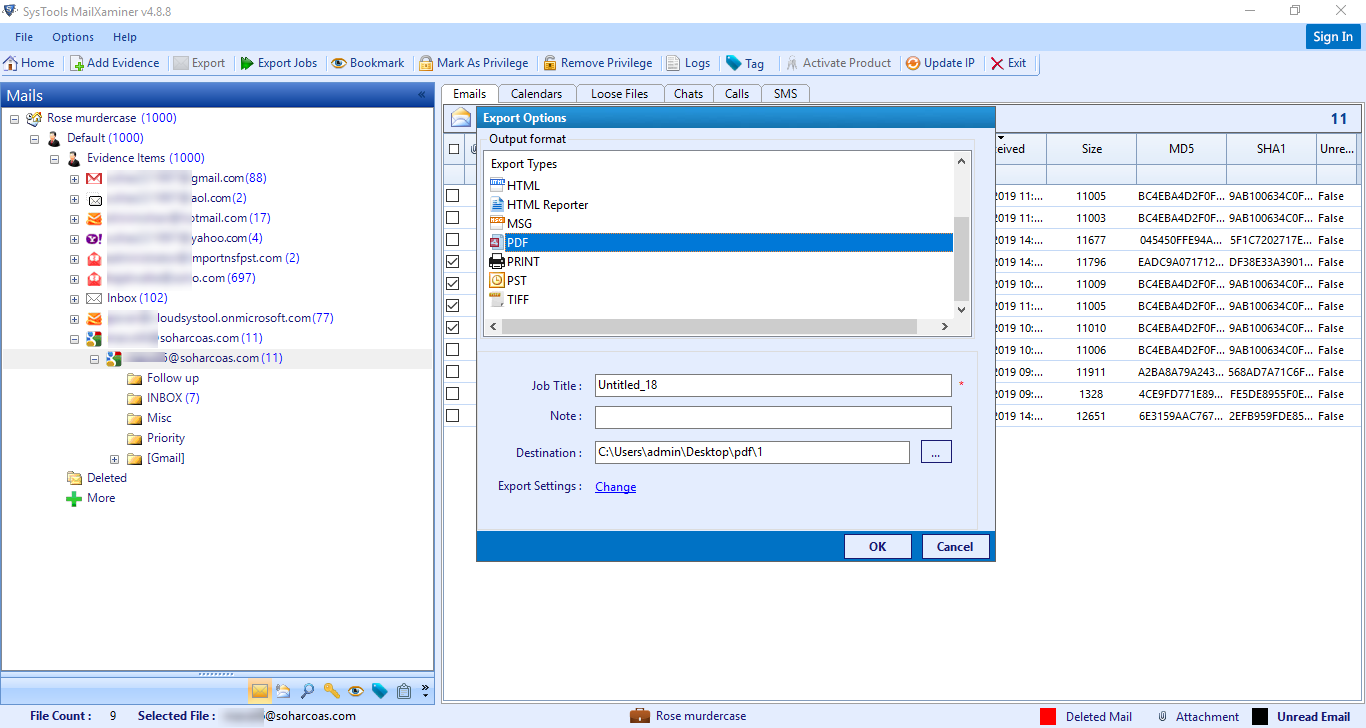Screen dimensions: 1366x728
Task: Check the email row with size 11003
Action: pos(453,217)
